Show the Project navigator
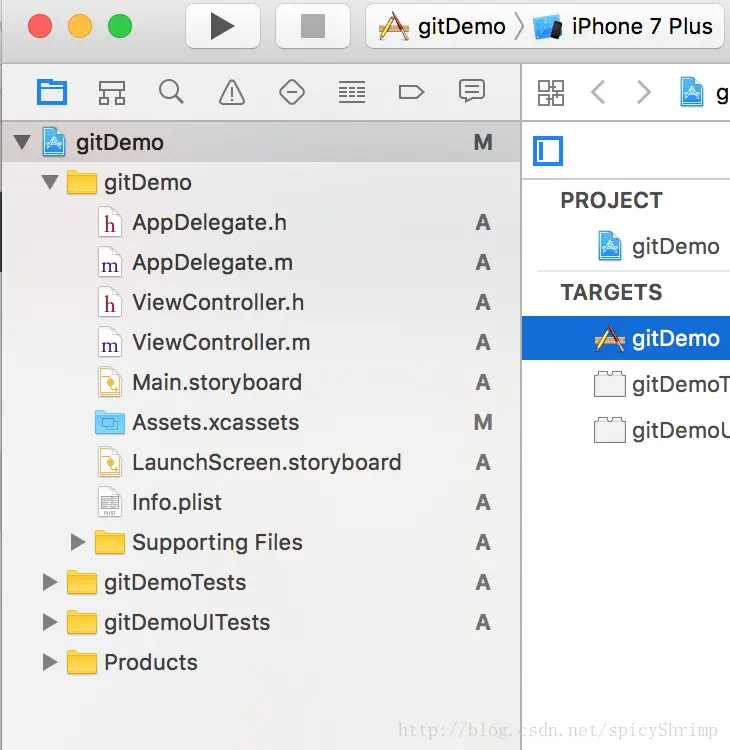Screen dimensions: 730x750 click(x=52, y=92)
